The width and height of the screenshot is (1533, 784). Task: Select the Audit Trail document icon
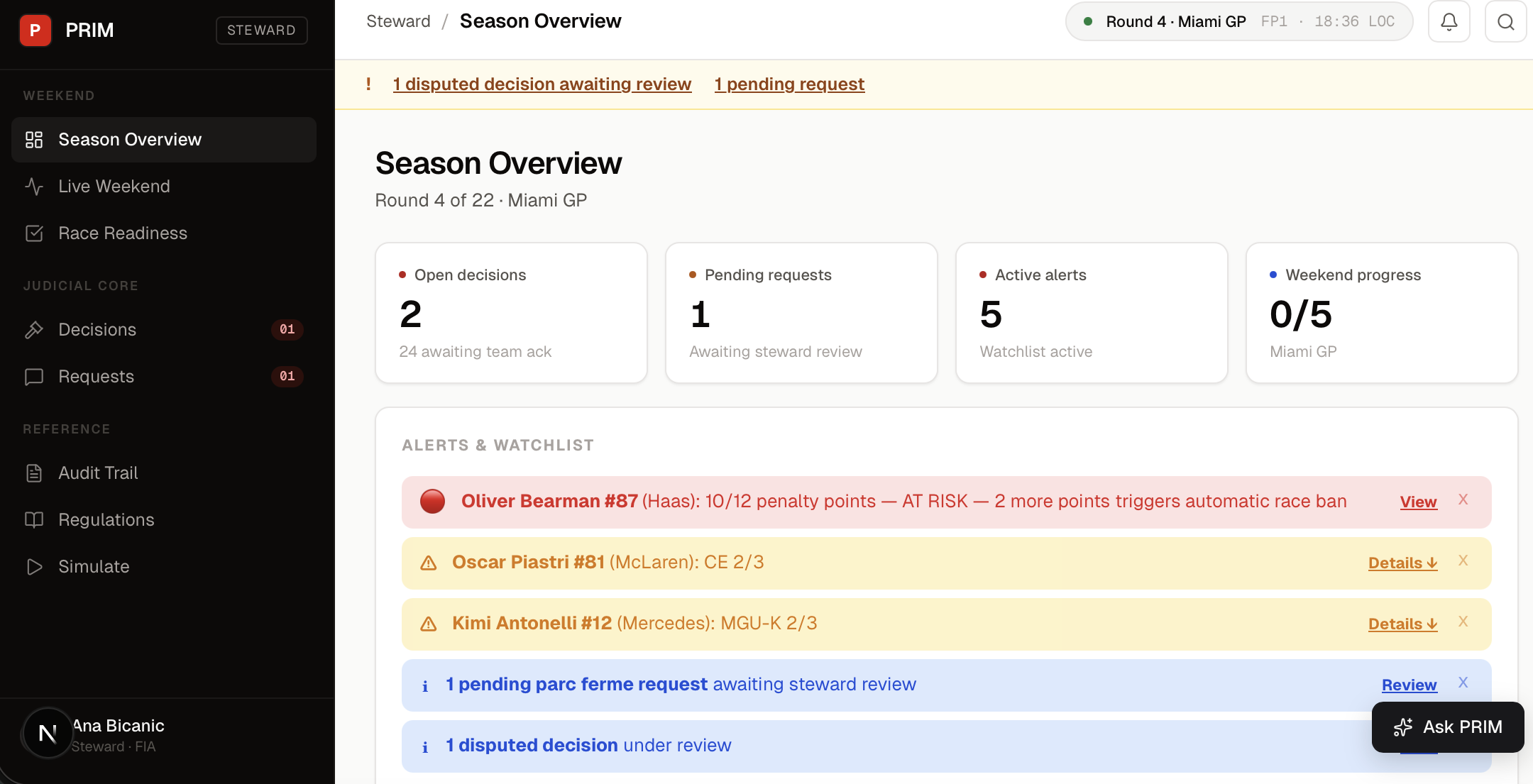(x=33, y=473)
